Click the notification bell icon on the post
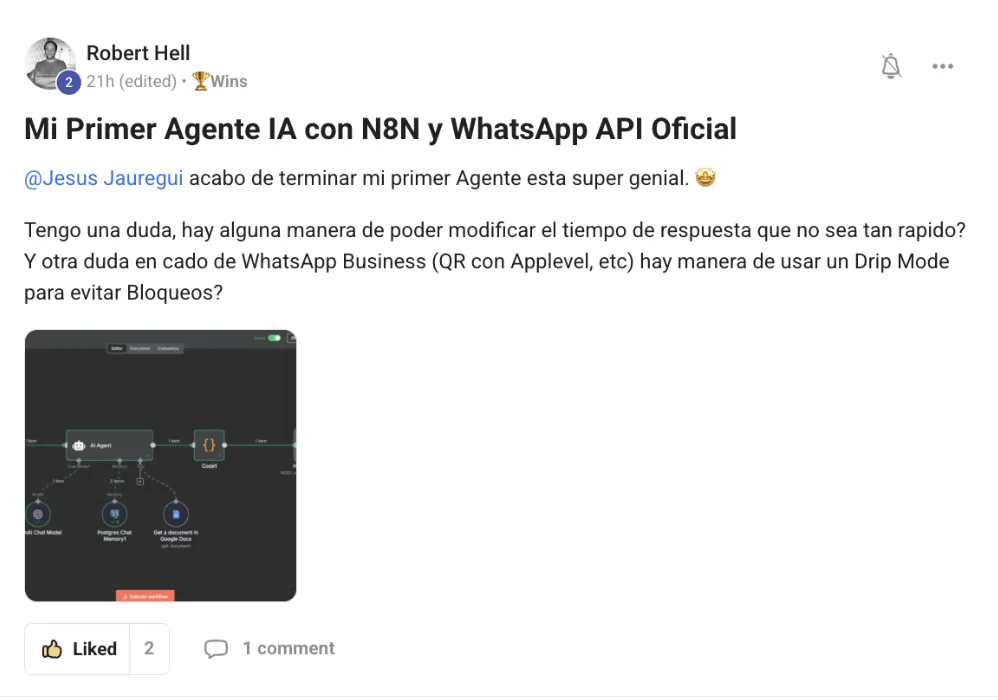Viewport: 998px width, 700px height. (891, 66)
